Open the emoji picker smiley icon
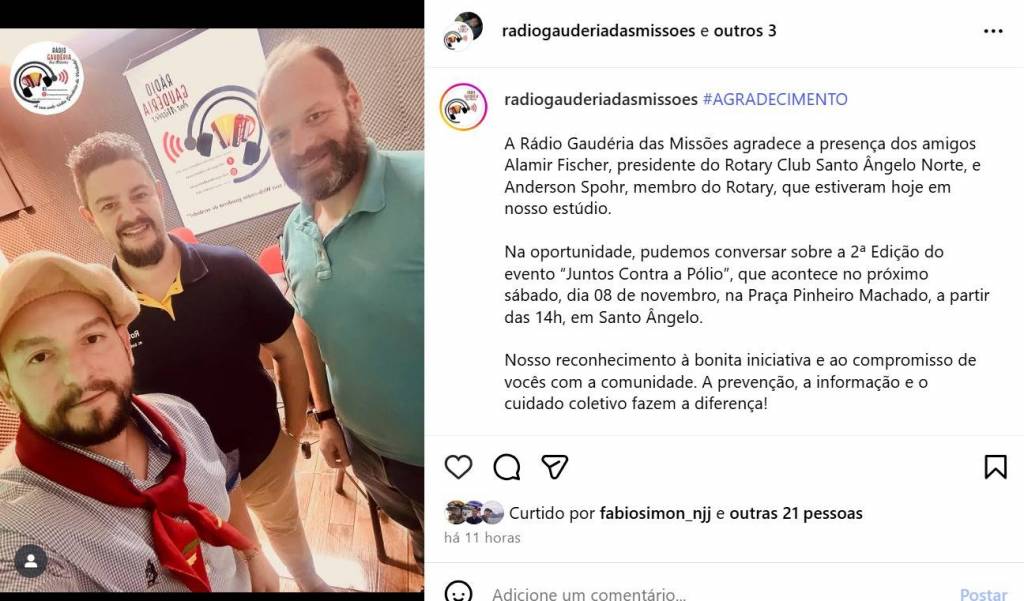This screenshot has width=1024, height=601. (x=458, y=592)
